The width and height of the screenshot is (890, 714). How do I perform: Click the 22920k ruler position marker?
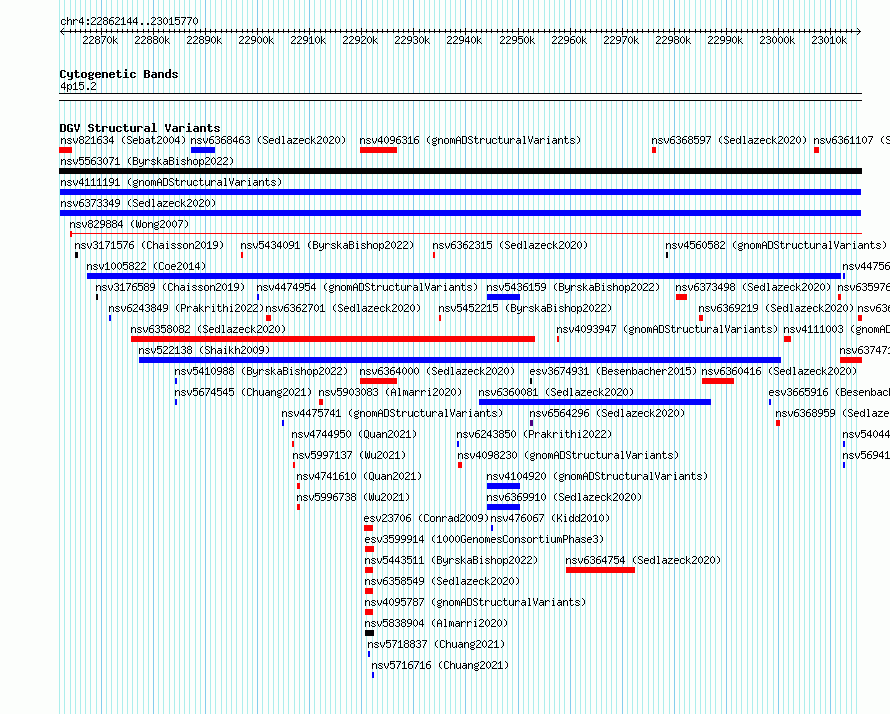coord(360,40)
